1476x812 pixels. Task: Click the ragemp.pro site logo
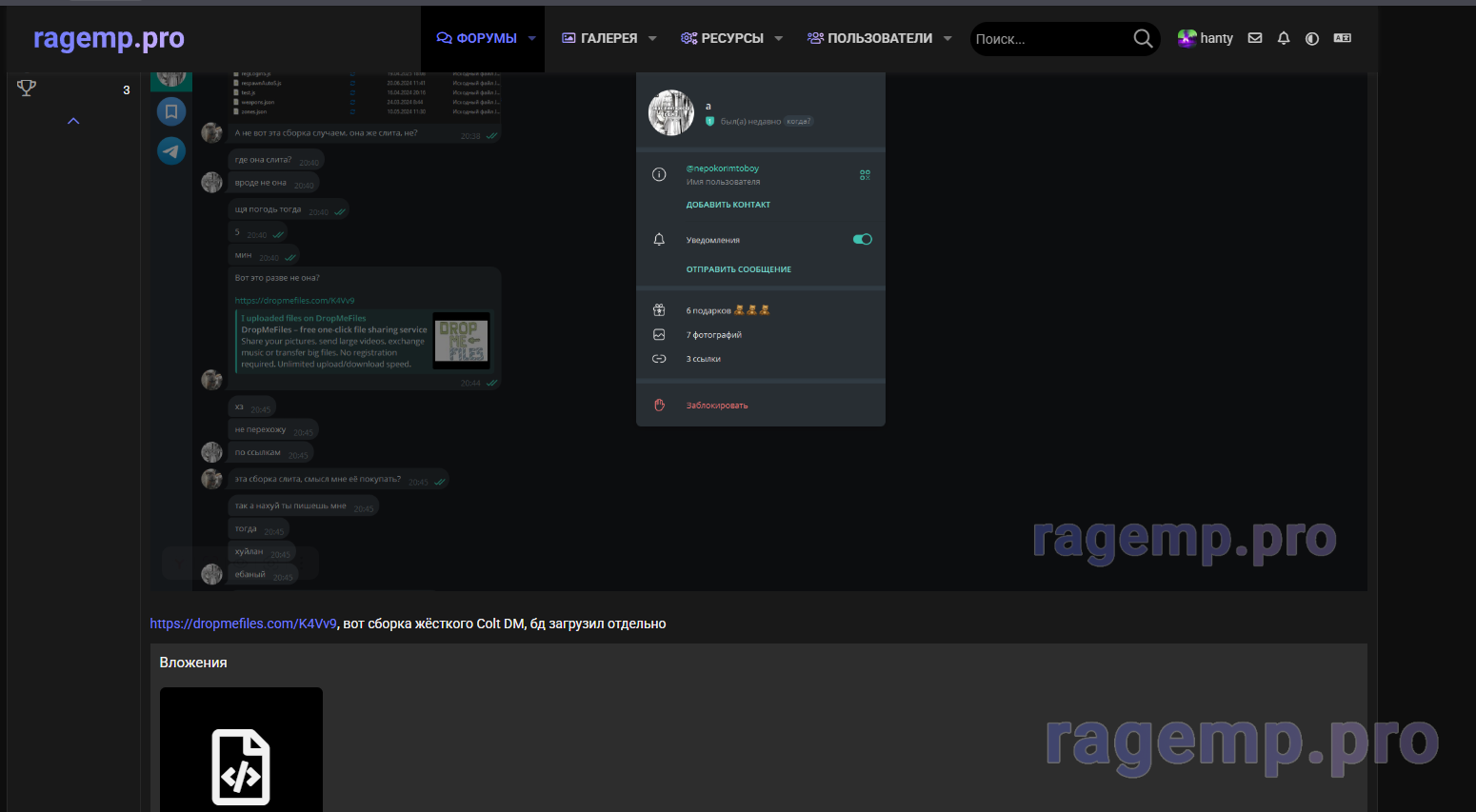click(x=109, y=38)
